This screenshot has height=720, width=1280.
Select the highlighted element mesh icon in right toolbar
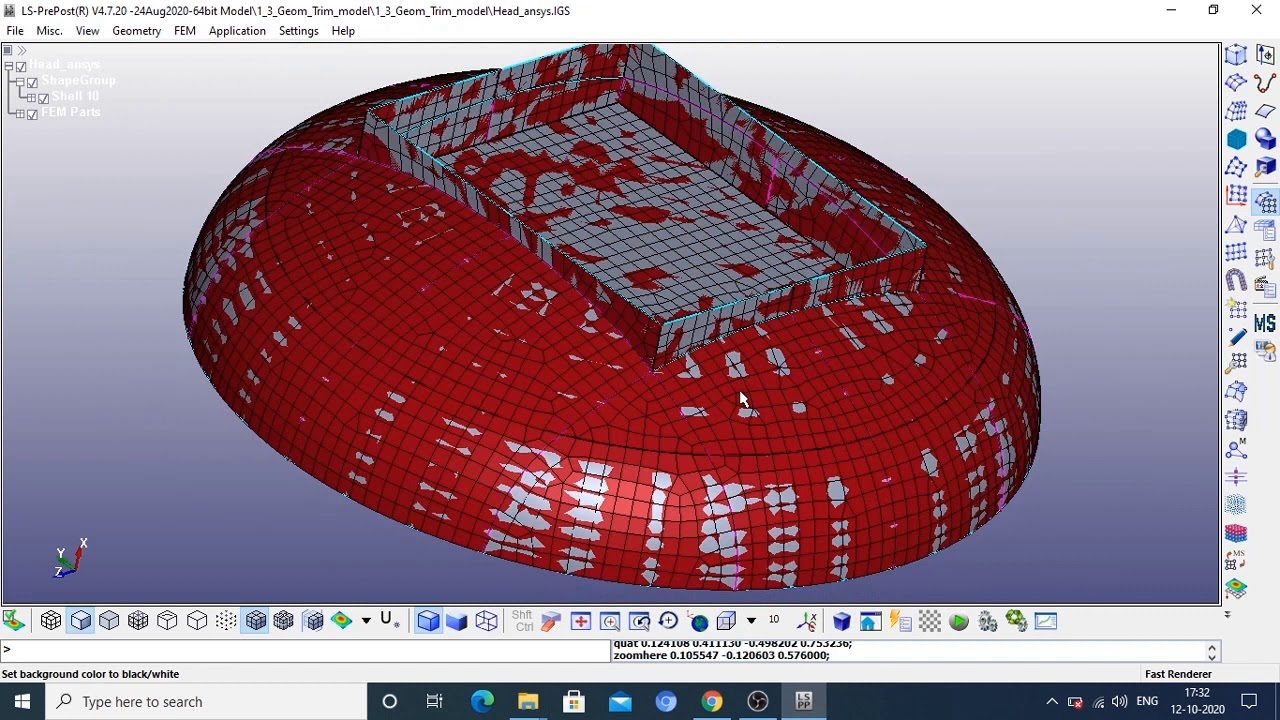point(1265,202)
